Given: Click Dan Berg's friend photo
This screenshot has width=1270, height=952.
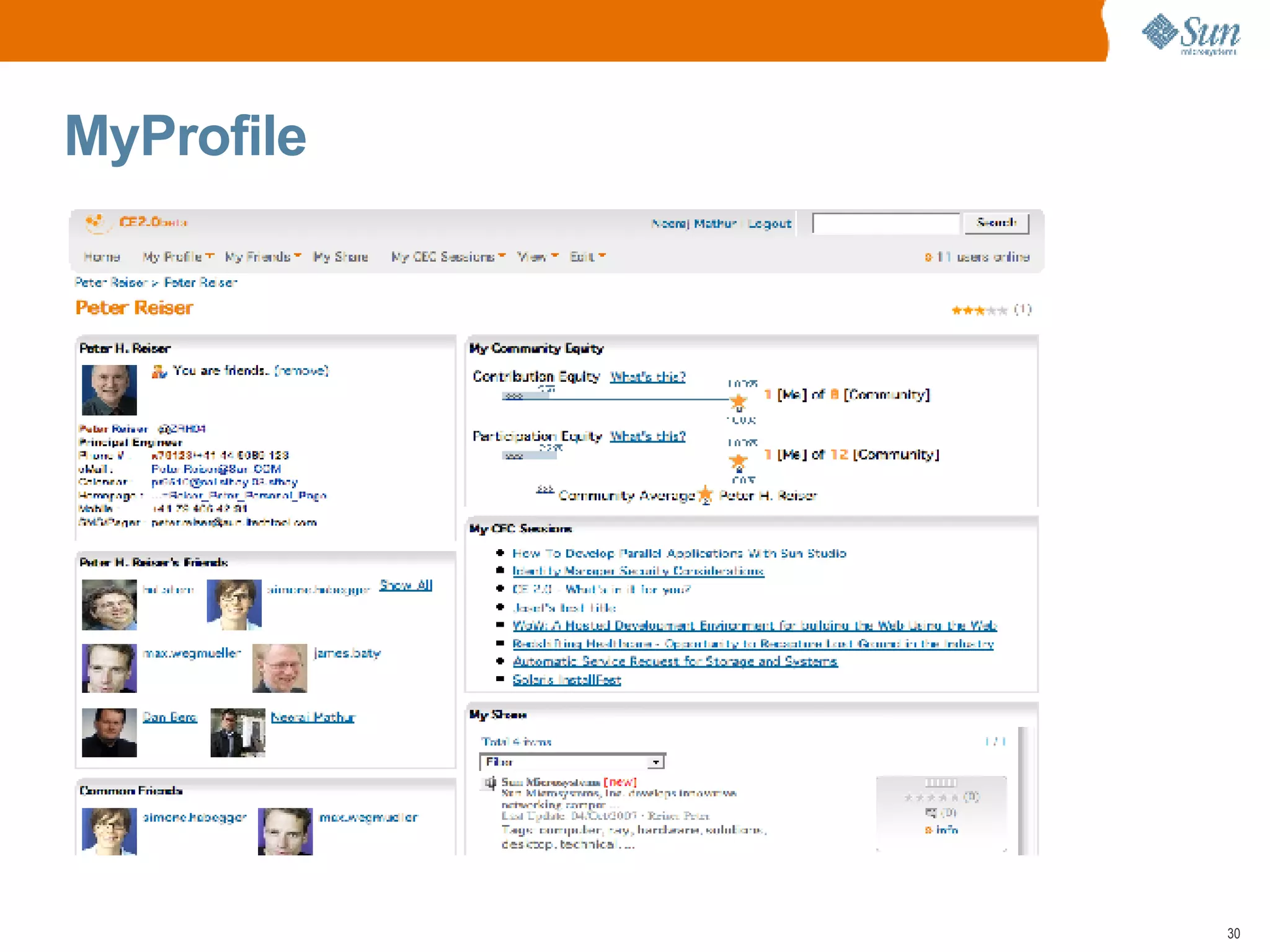Looking at the screenshot, I should [x=109, y=733].
